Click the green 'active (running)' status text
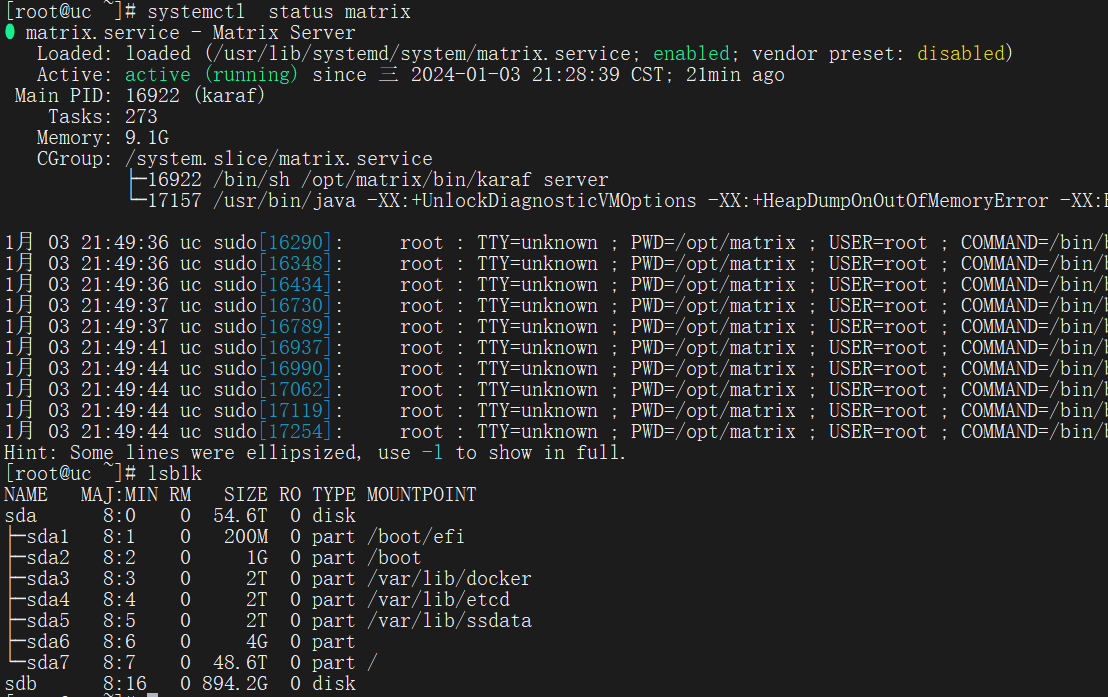Image resolution: width=1108 pixels, height=697 pixels. click(211, 75)
